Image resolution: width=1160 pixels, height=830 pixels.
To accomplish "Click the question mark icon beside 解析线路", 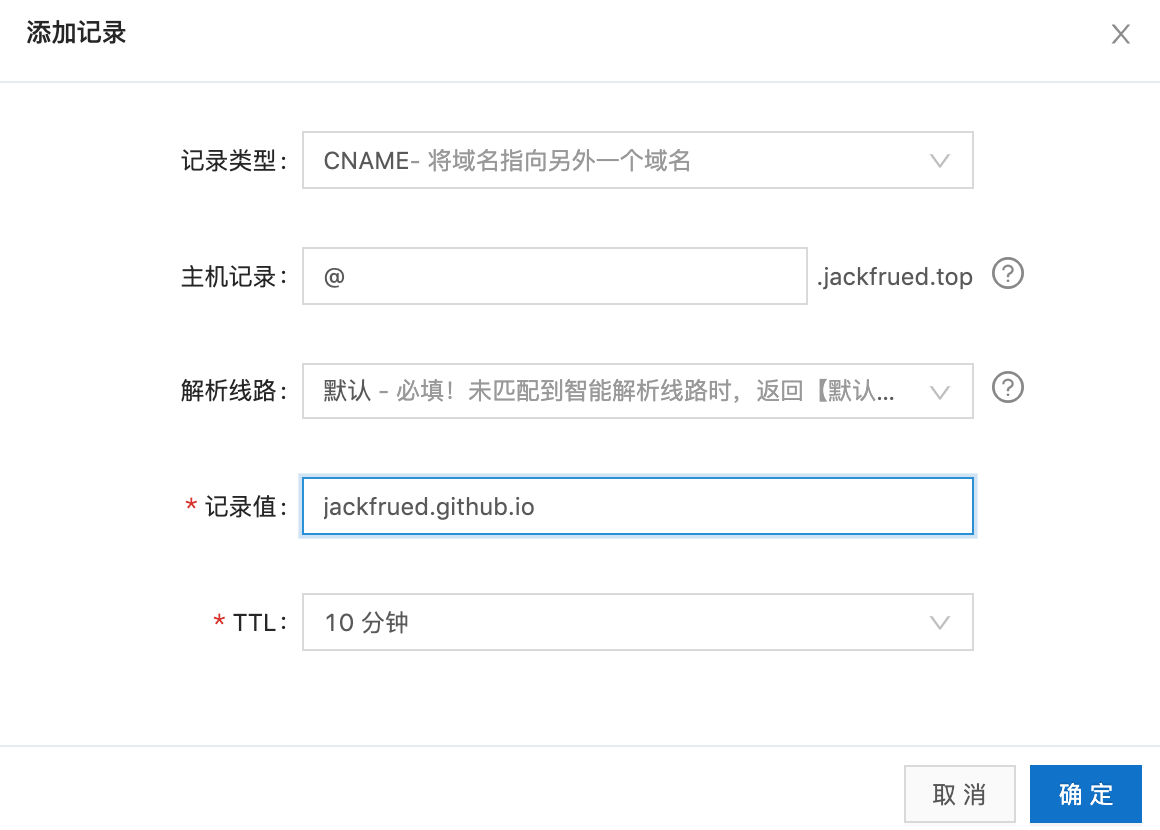I will point(1008,388).
